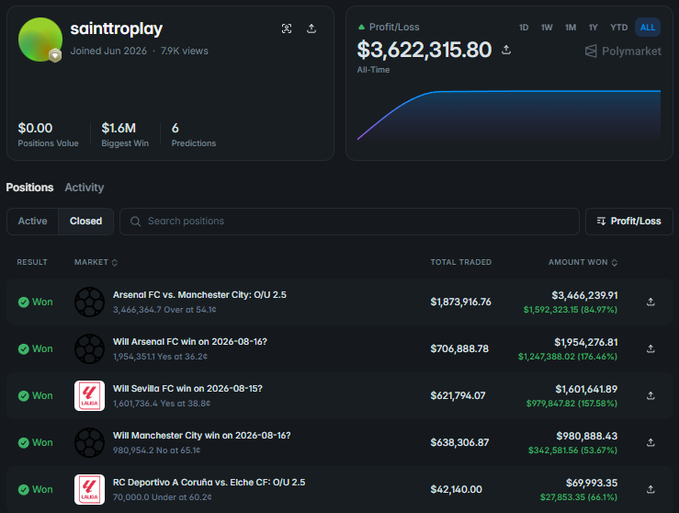Open Arsenal FC vs. Manchester City: O/U 2.5 market
Screen dimensions: 679x513
[200, 295]
